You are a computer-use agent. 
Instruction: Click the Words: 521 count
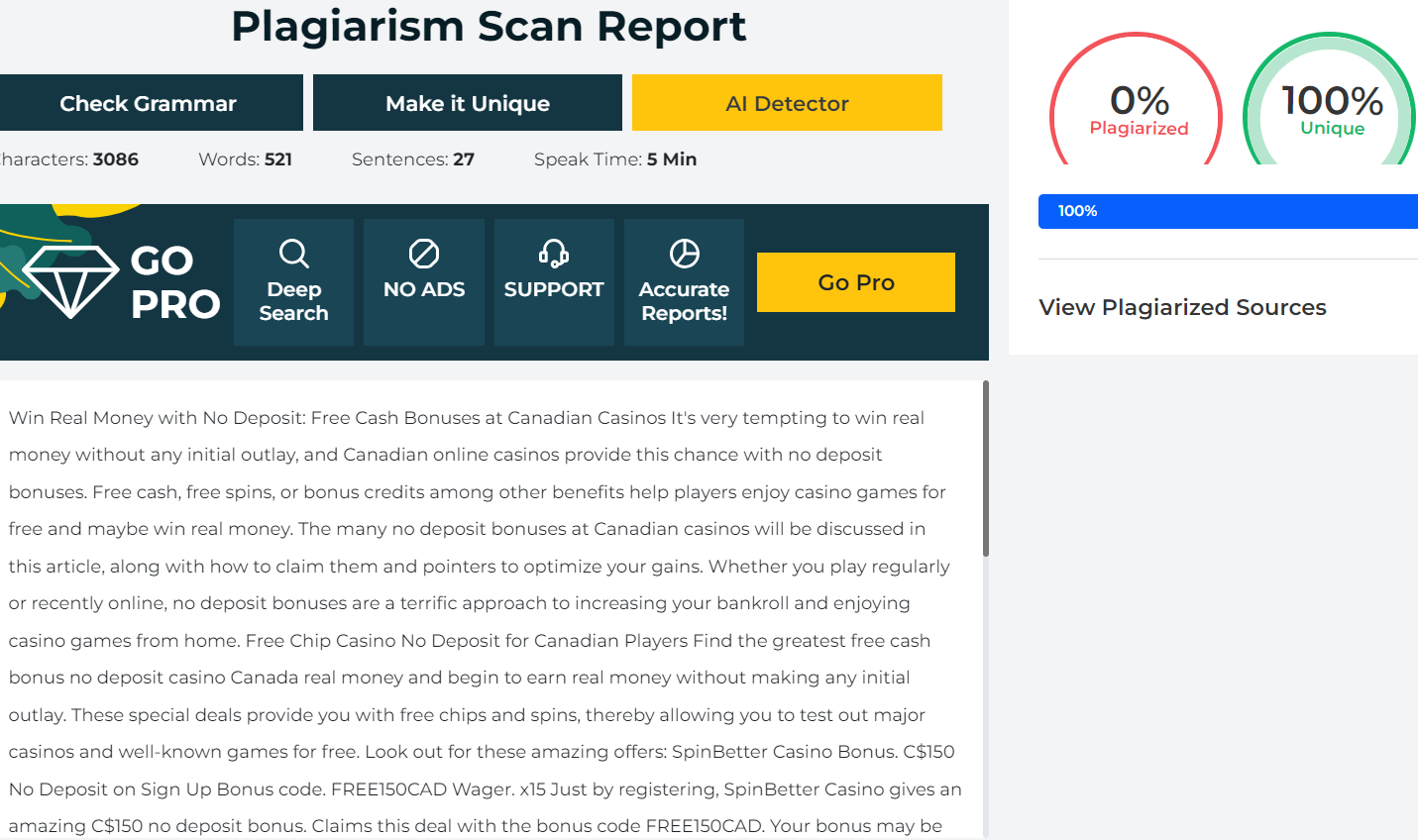pyautogui.click(x=245, y=159)
